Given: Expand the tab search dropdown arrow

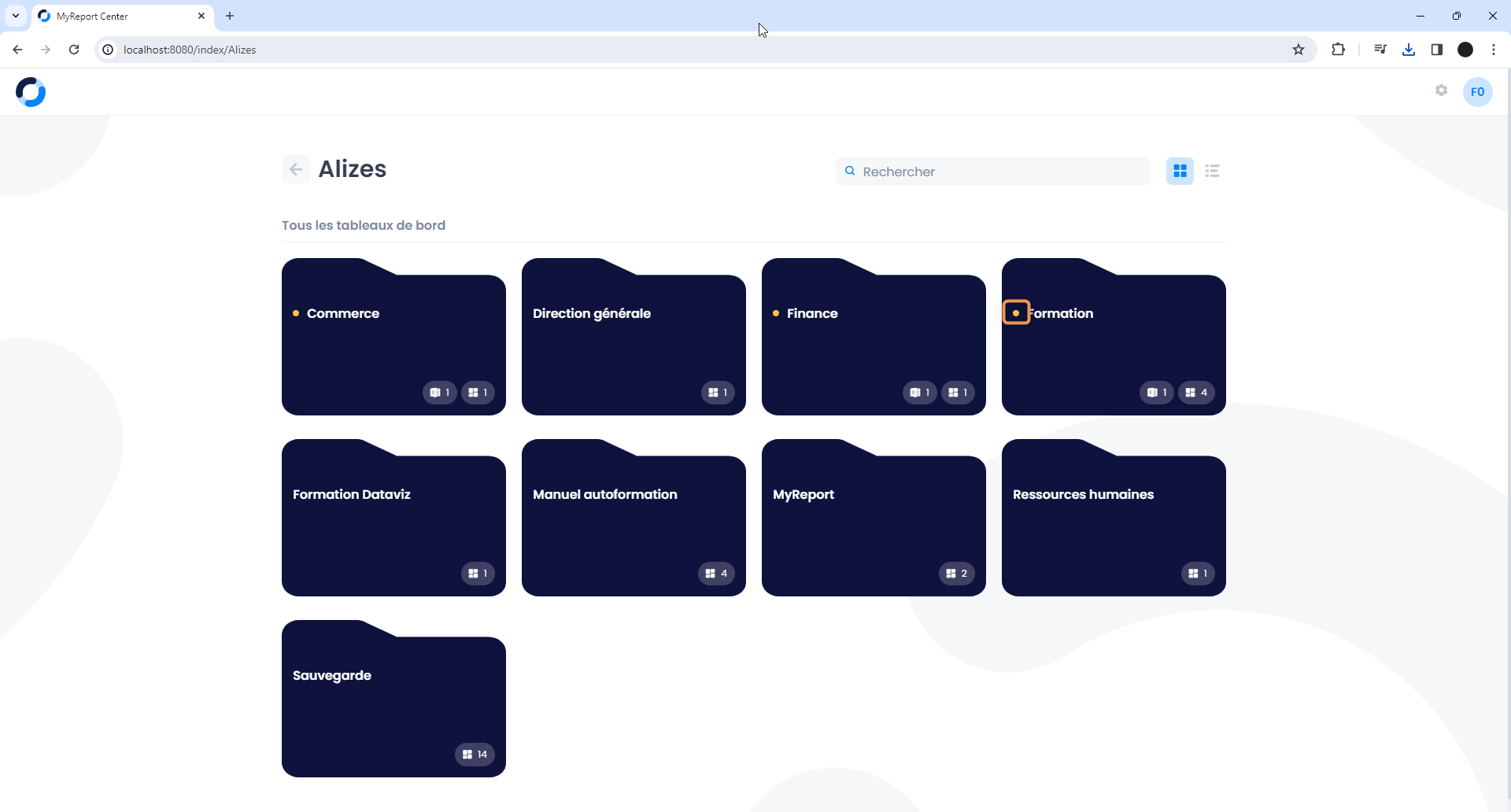Looking at the screenshot, I should [x=15, y=16].
